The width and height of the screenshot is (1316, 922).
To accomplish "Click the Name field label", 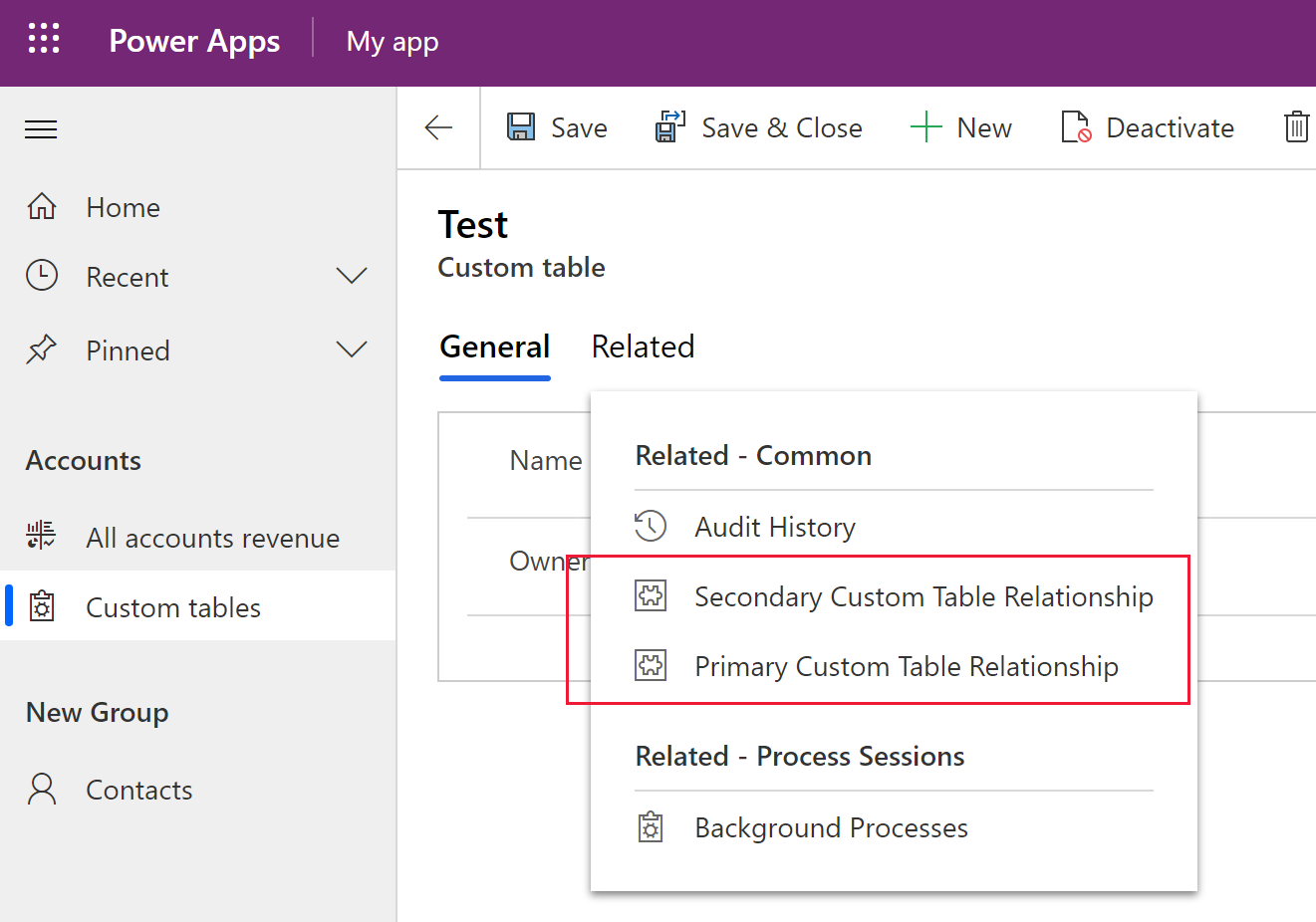I will [x=546, y=460].
